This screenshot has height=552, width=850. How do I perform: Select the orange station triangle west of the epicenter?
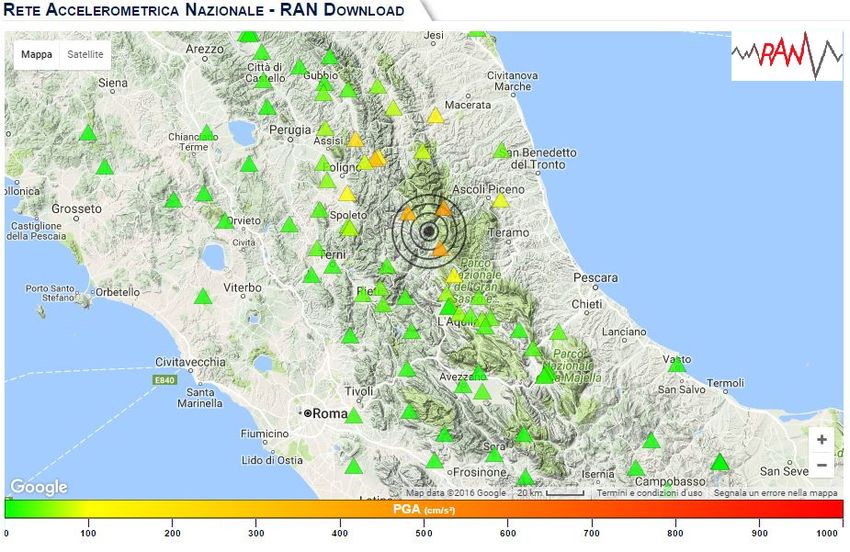(x=407, y=213)
